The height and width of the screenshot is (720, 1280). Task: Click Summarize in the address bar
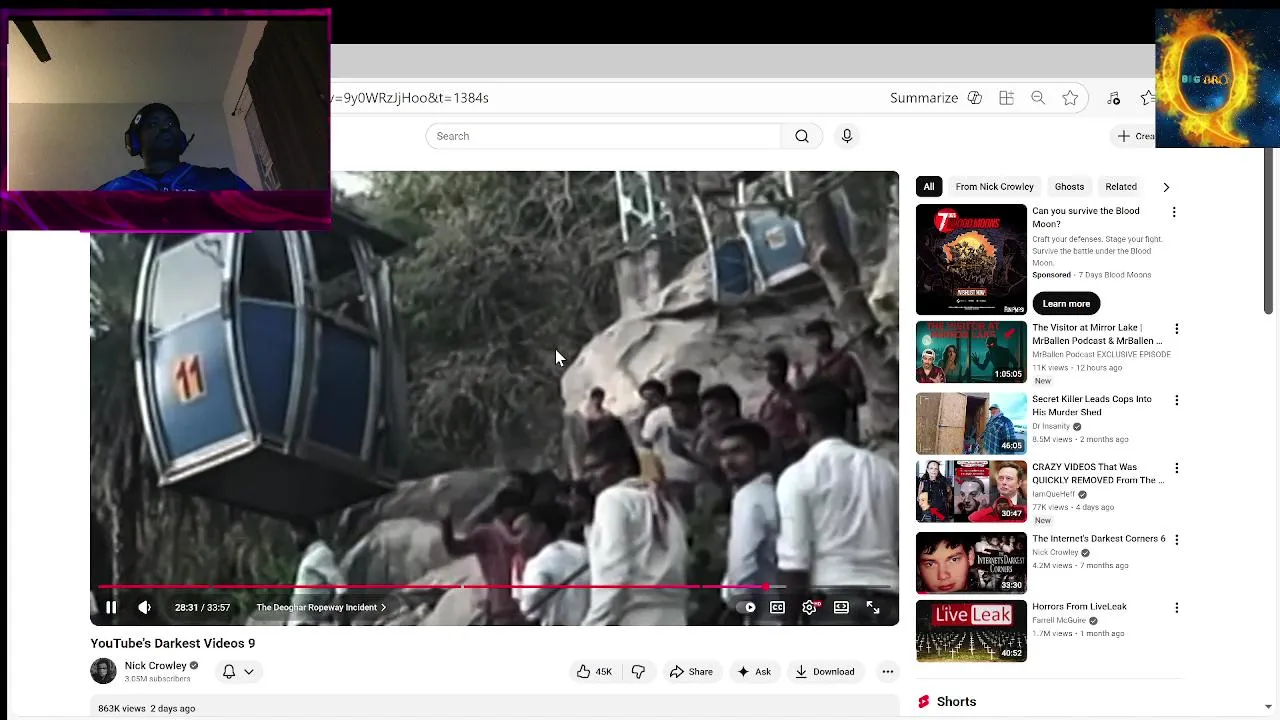(924, 98)
